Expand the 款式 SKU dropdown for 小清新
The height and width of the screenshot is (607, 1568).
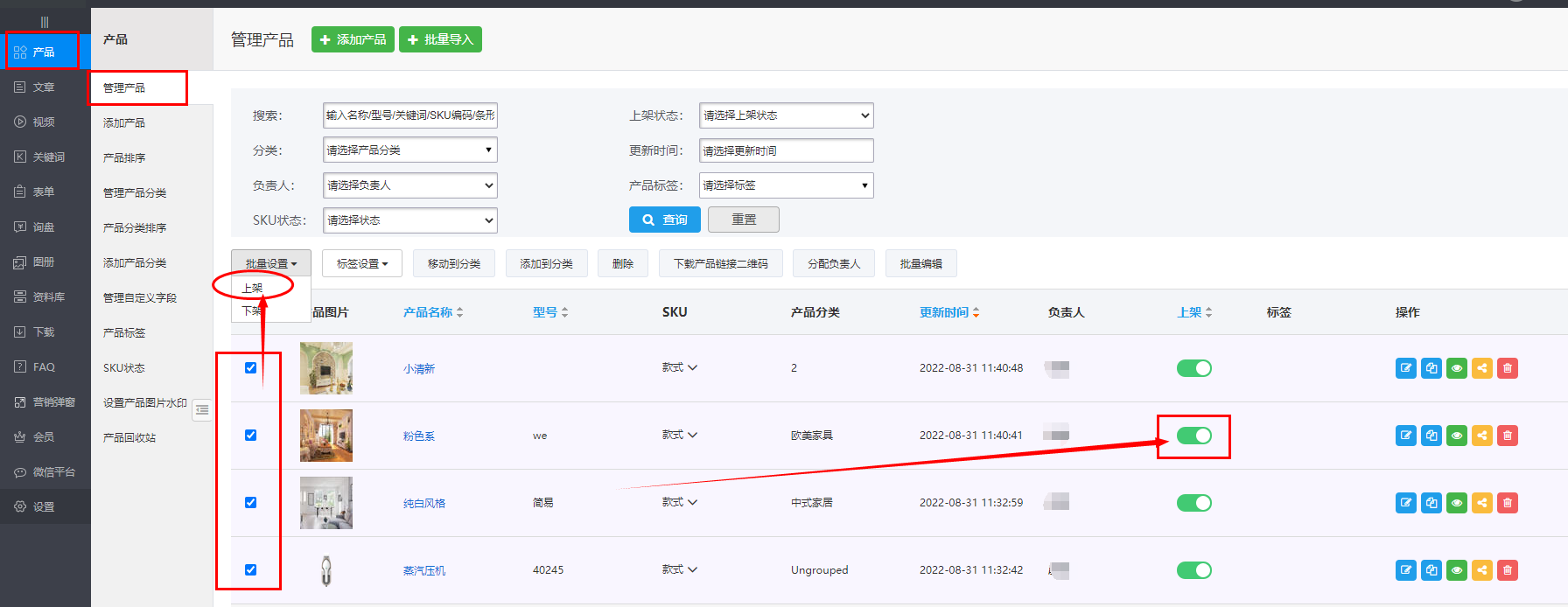[680, 368]
